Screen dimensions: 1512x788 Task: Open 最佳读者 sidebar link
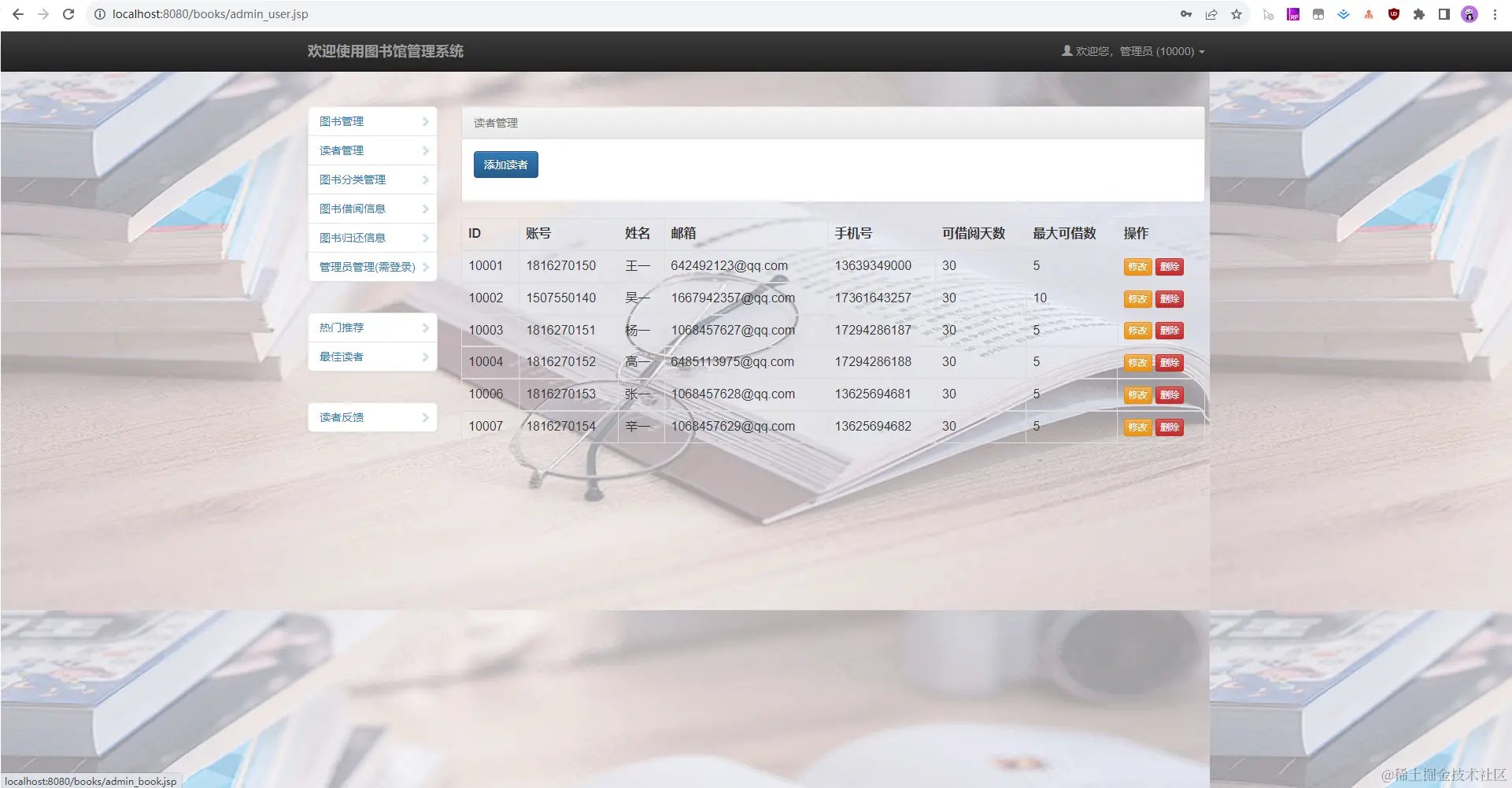[x=372, y=357]
